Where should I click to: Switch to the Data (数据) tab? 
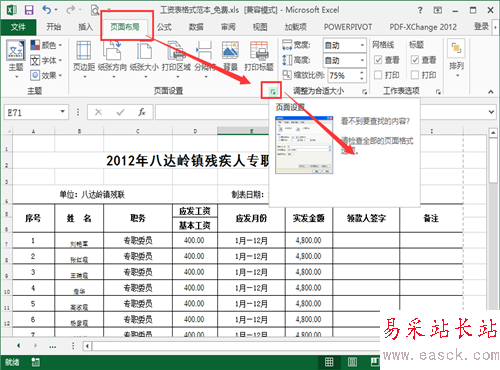[x=196, y=27]
